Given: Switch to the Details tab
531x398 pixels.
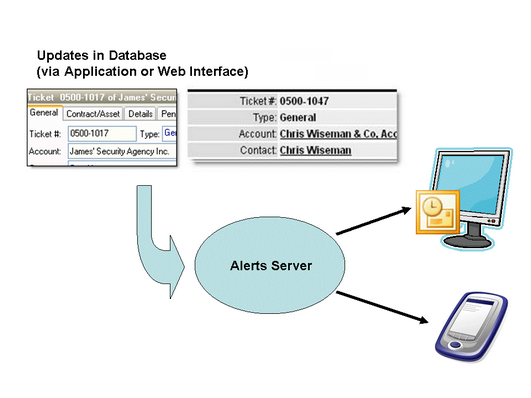Looking at the screenshot, I should point(140,114).
